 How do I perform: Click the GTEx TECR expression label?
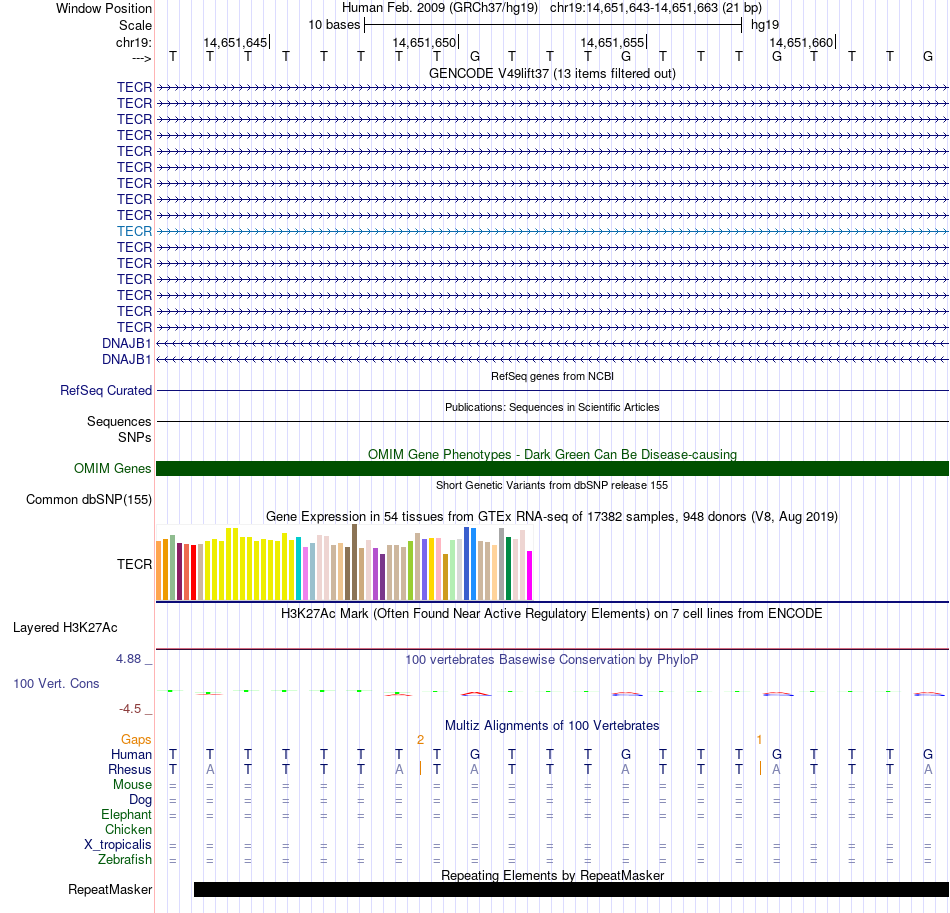135,565
